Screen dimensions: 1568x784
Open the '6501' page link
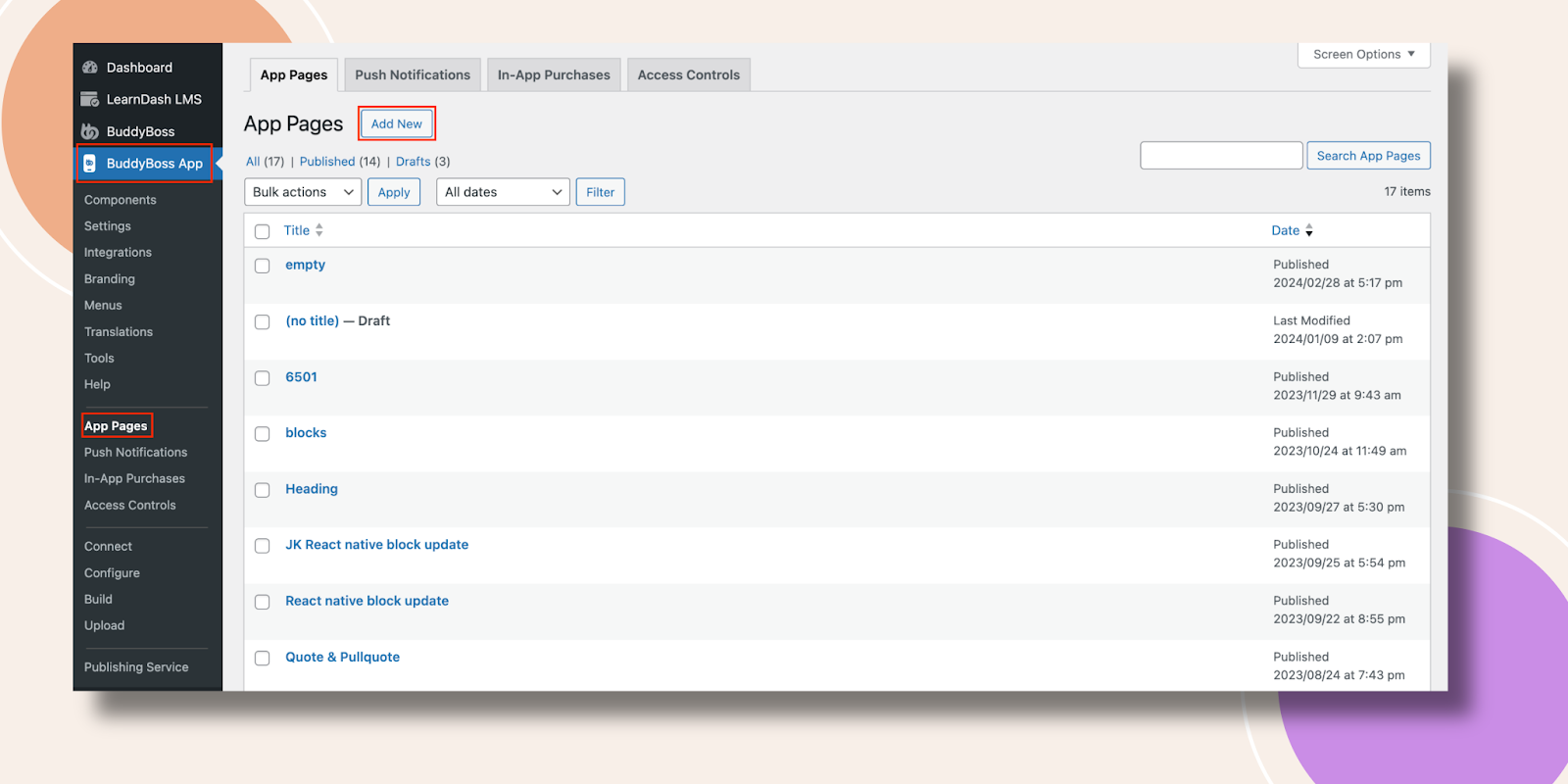pyautogui.click(x=301, y=376)
